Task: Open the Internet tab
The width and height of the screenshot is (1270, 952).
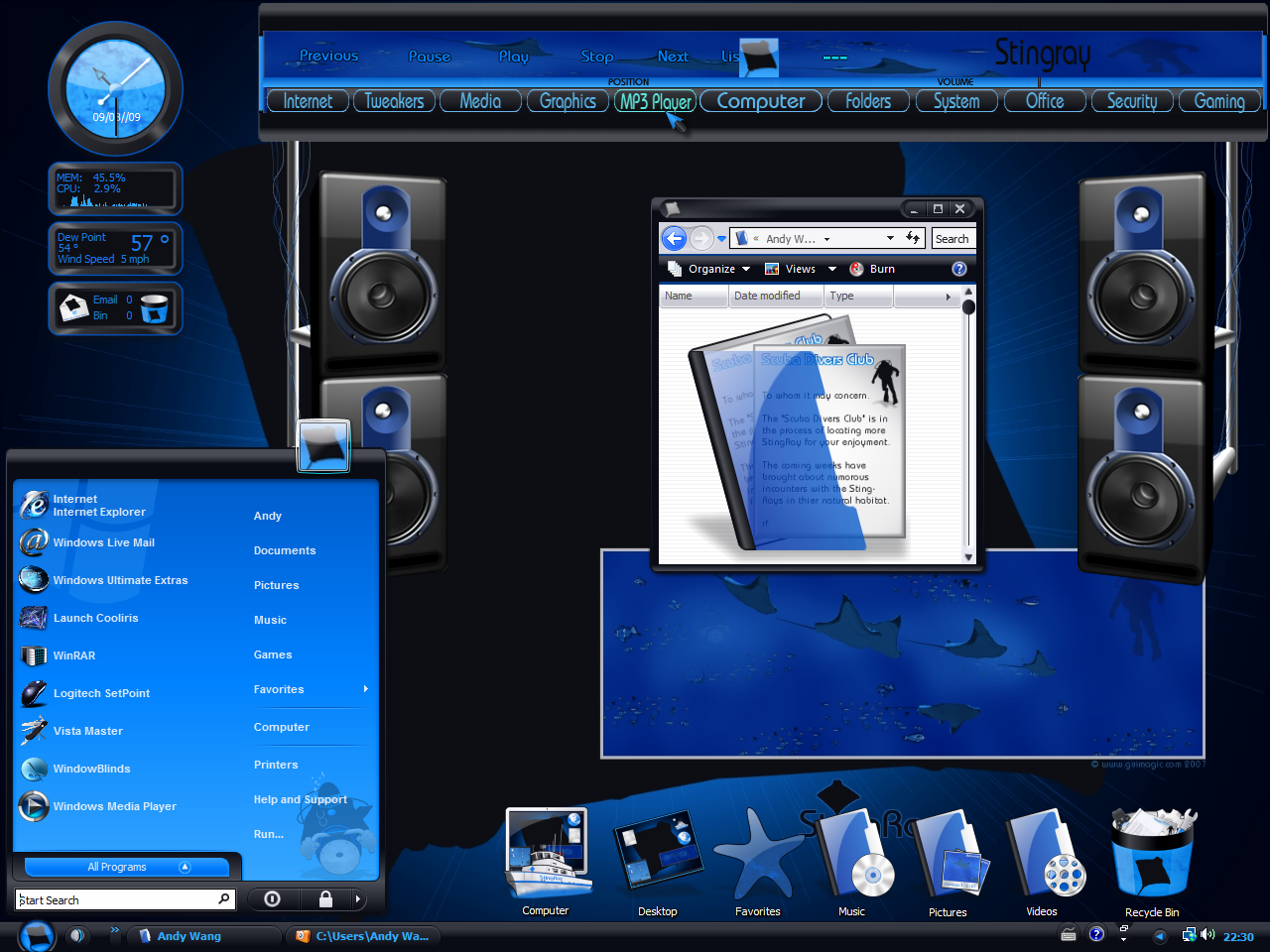Action: [x=308, y=101]
